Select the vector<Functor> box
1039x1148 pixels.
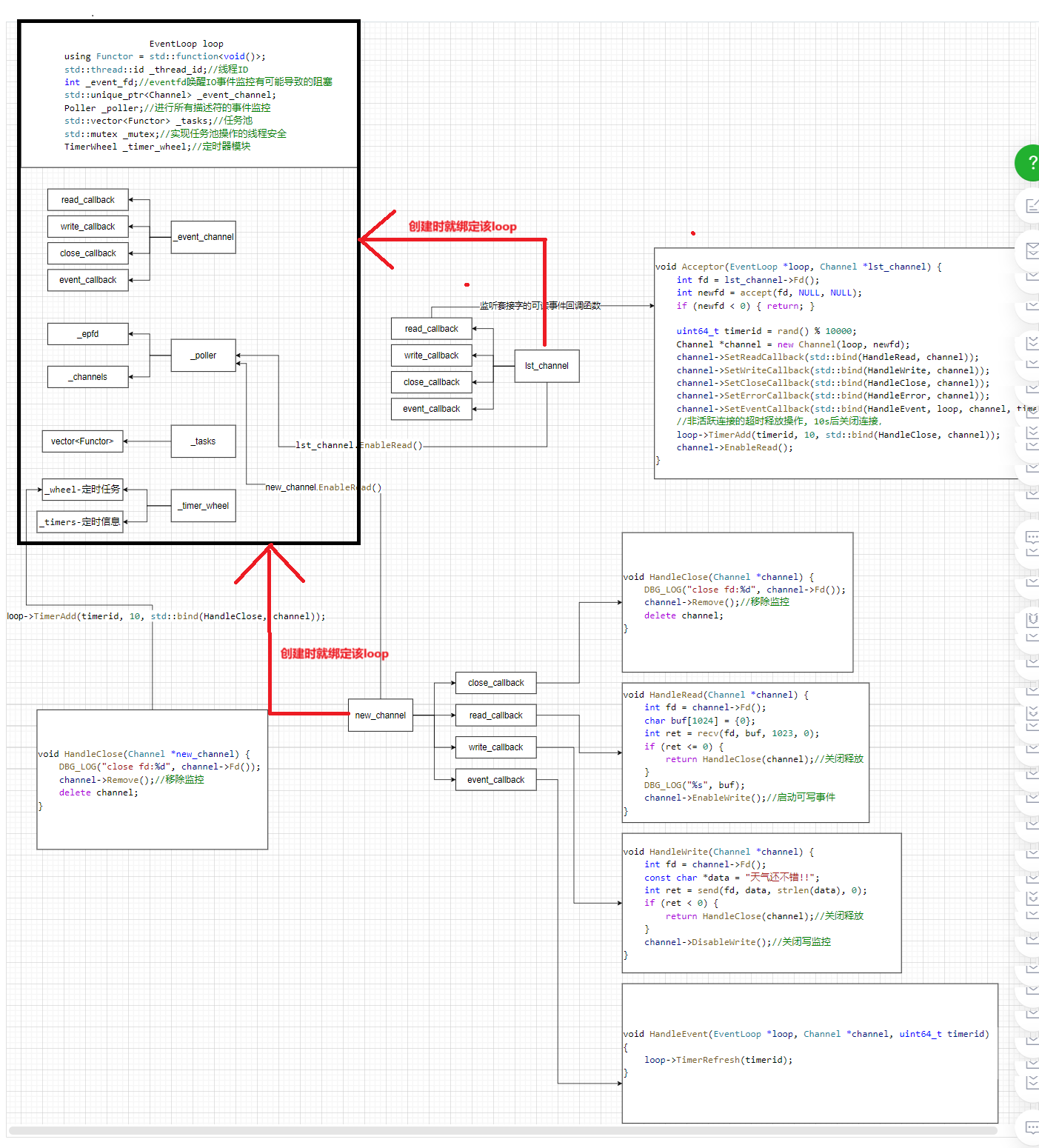(82, 441)
